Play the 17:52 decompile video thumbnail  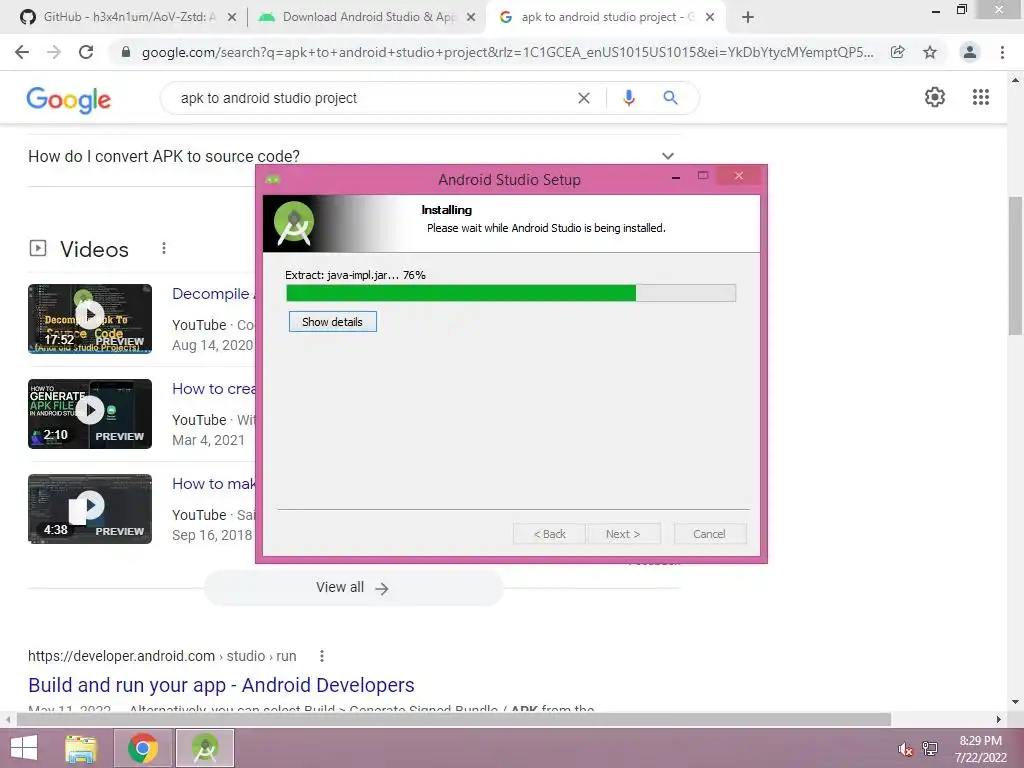(x=90, y=319)
